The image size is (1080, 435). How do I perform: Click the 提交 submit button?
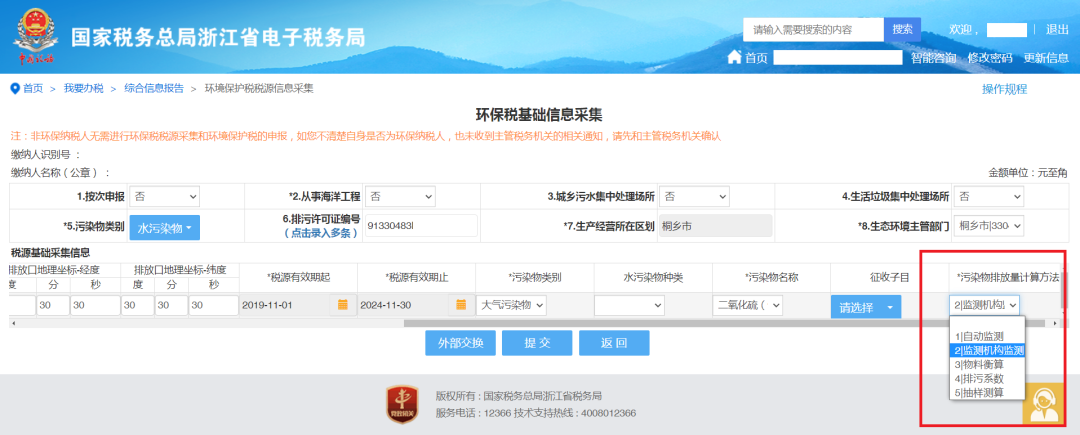point(538,343)
